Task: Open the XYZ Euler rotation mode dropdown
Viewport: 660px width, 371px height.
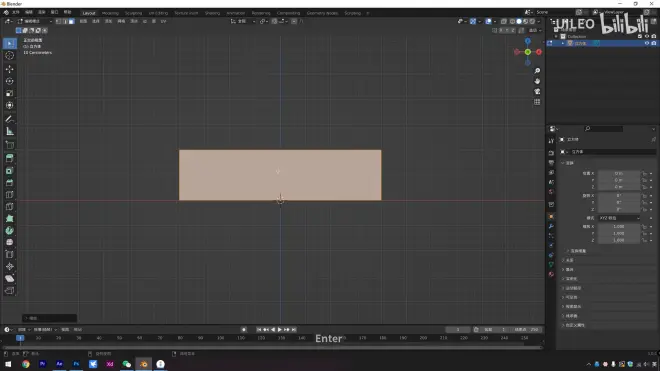Action: pos(619,218)
